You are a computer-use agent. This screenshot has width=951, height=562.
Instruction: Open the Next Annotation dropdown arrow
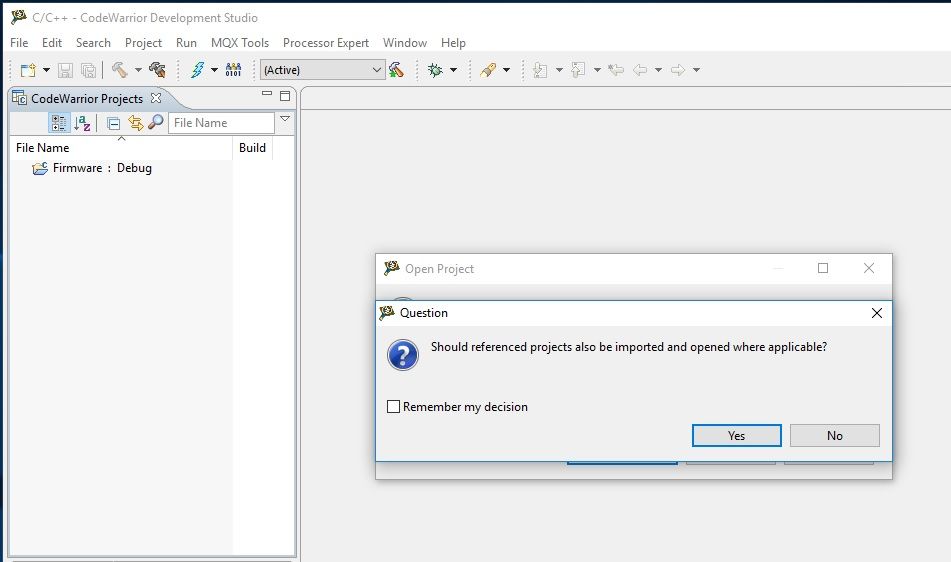click(559, 70)
